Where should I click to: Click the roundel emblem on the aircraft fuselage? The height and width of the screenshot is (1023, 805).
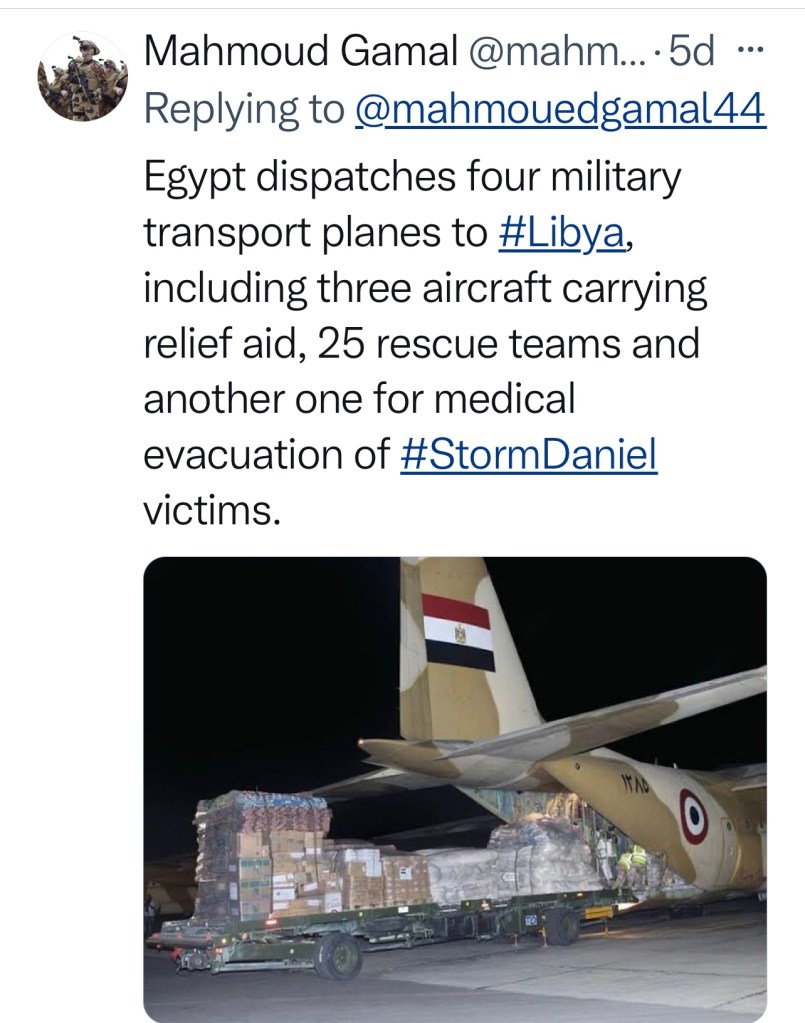click(x=693, y=814)
